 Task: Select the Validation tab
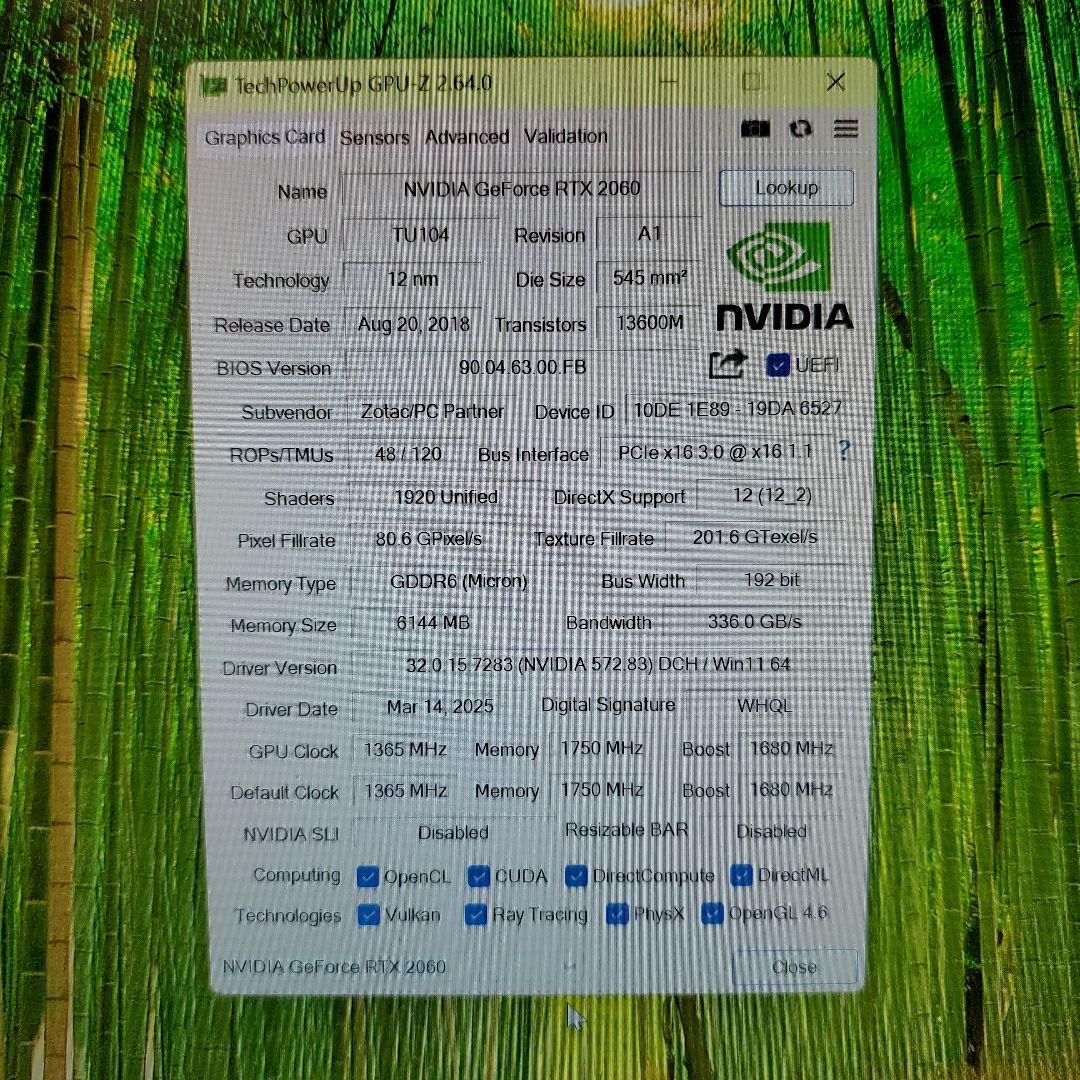(565, 137)
